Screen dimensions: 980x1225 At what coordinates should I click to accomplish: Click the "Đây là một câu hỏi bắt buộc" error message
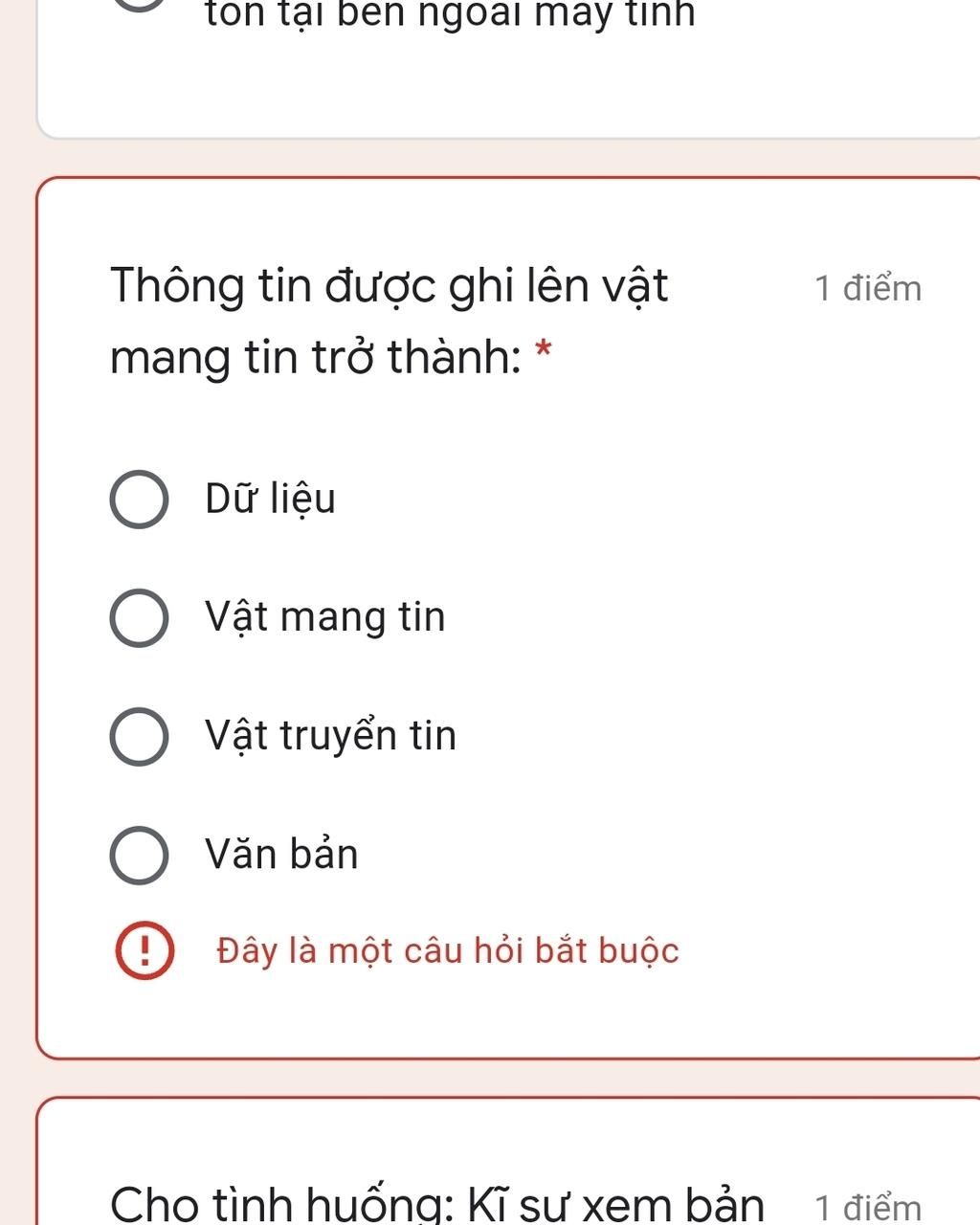448,951
